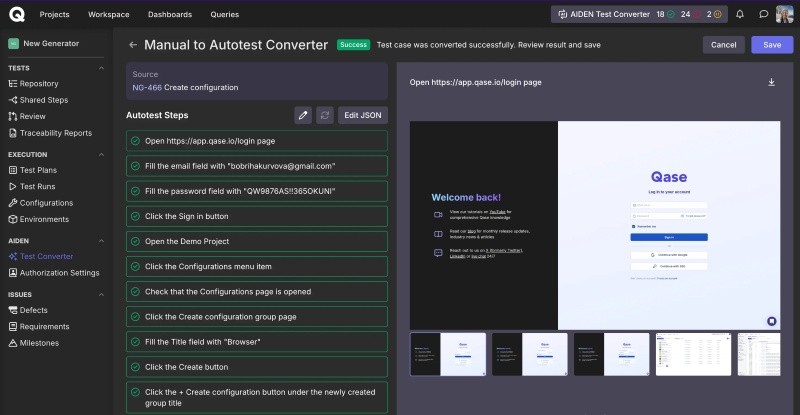Open the notifications bell
This screenshot has width=800, height=415.
740,14
